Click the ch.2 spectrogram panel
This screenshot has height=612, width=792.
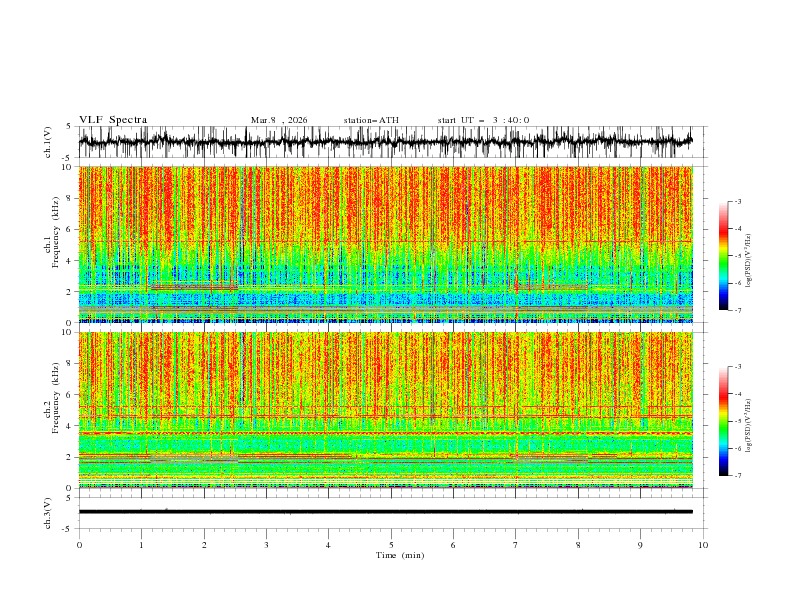coord(385,410)
